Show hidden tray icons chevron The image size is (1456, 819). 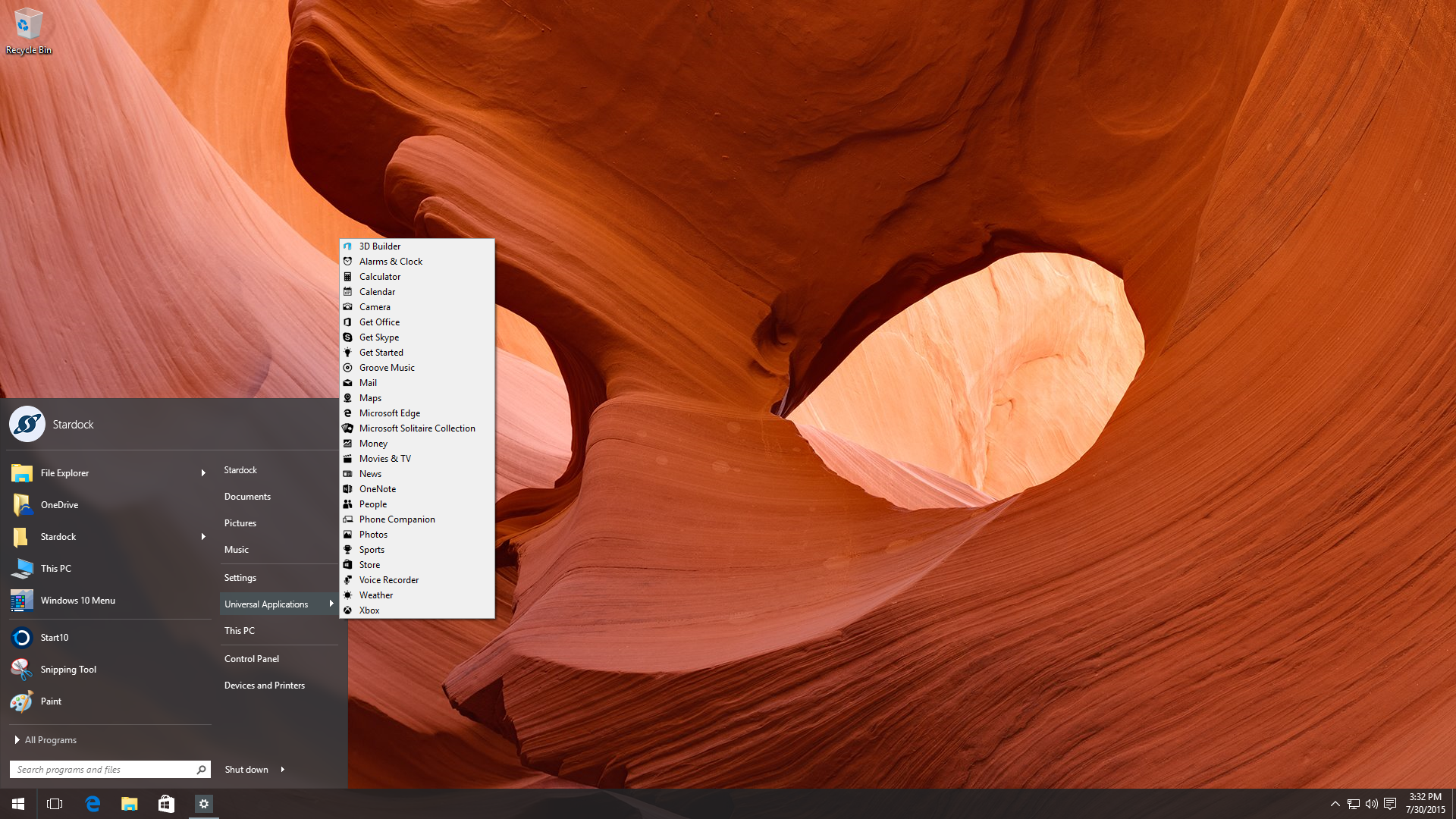pos(1335,804)
